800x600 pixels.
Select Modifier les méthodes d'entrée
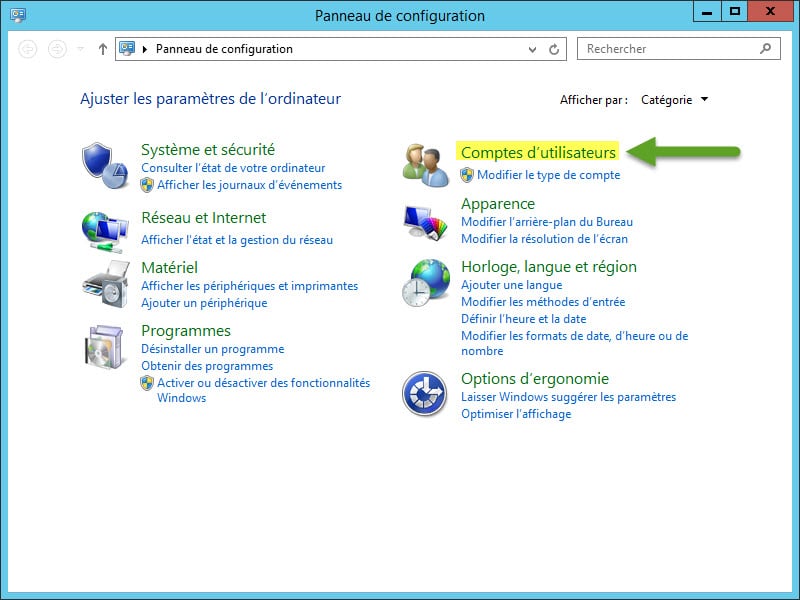[543, 302]
